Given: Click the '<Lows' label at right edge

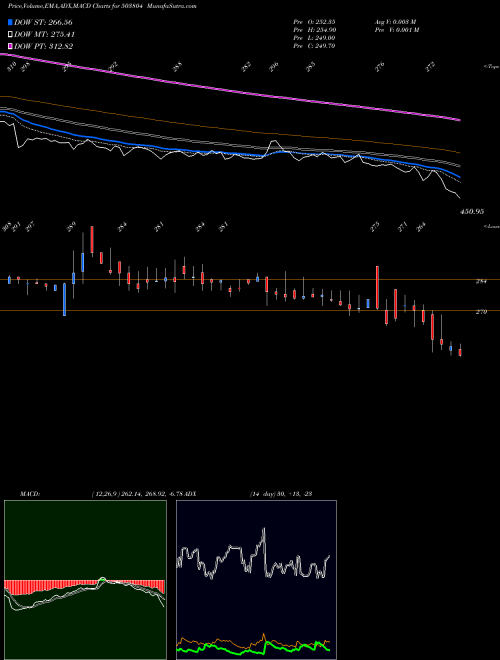Looking at the screenshot, I should (491, 226).
